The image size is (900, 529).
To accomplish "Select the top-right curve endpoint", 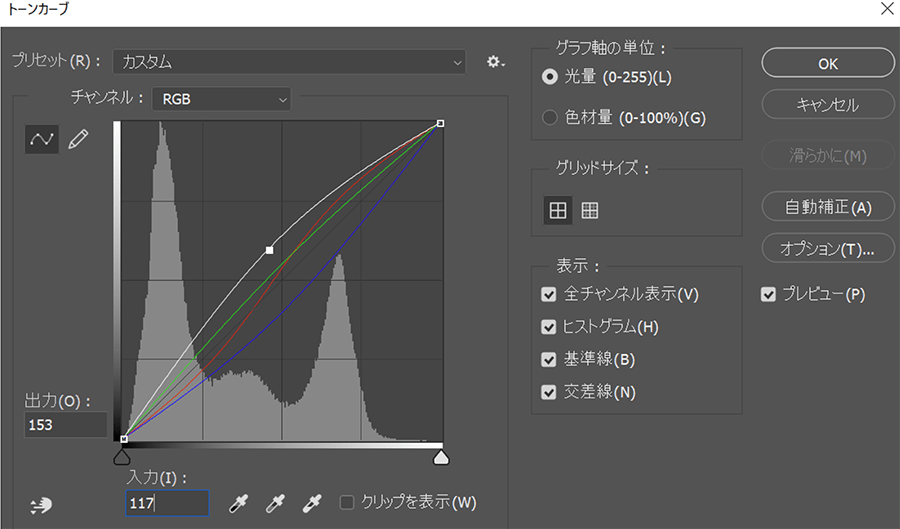I will [x=440, y=123].
